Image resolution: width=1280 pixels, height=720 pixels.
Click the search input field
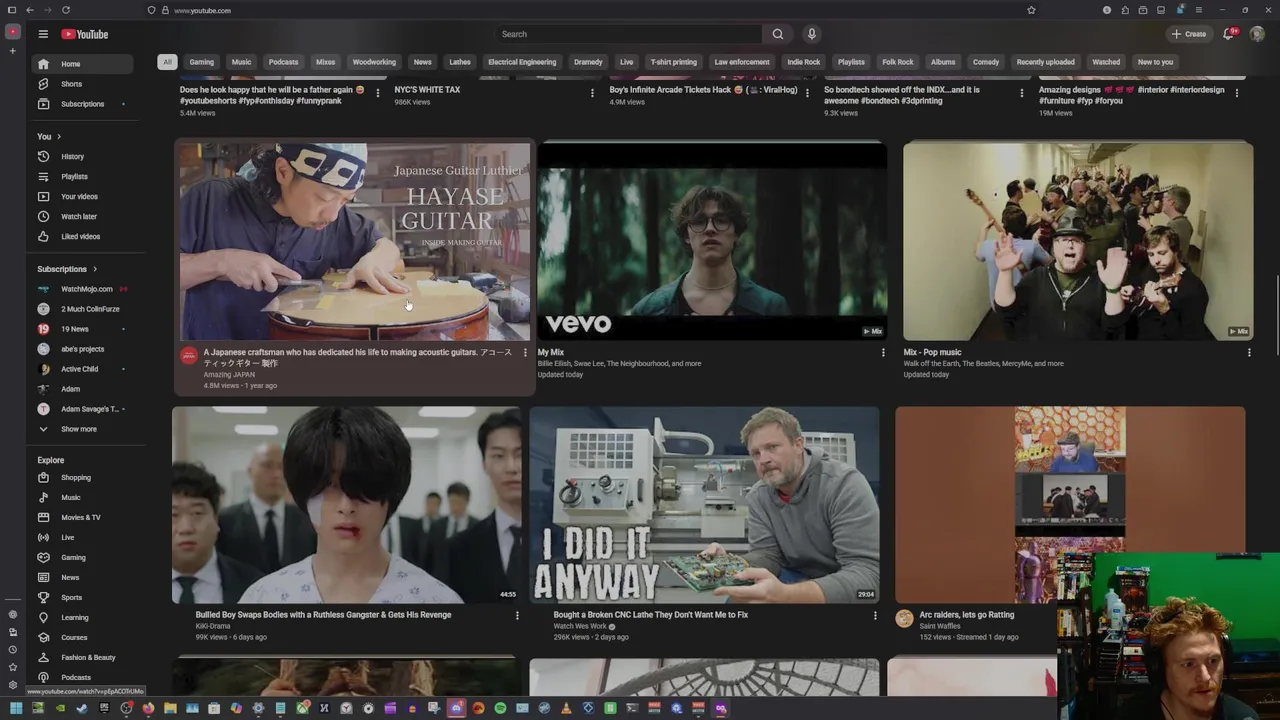click(x=628, y=34)
